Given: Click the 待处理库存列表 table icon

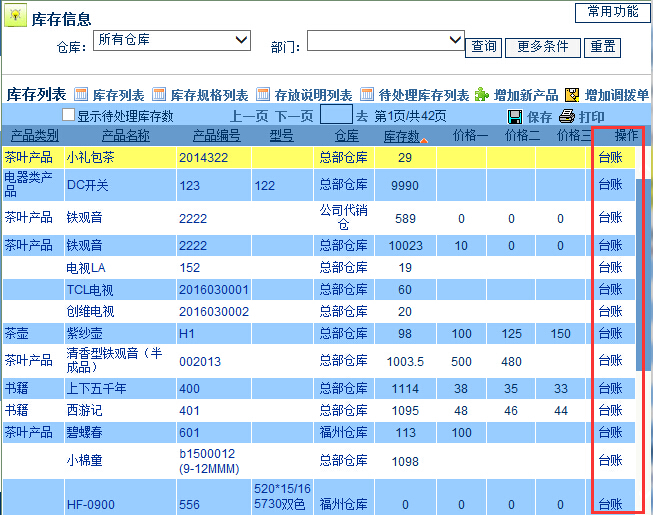Looking at the screenshot, I should tap(367, 95).
